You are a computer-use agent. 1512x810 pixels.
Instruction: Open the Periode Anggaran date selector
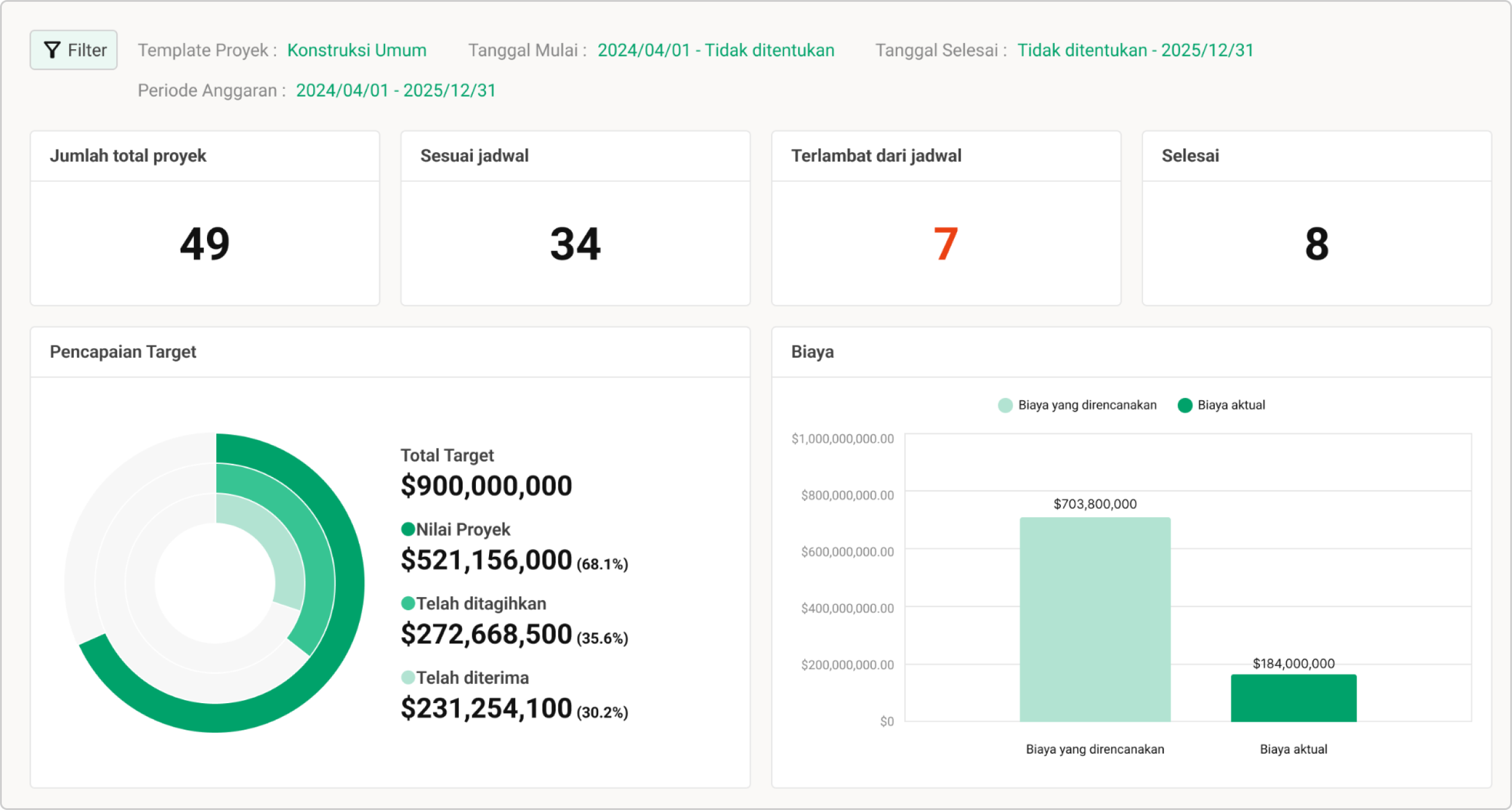(396, 90)
